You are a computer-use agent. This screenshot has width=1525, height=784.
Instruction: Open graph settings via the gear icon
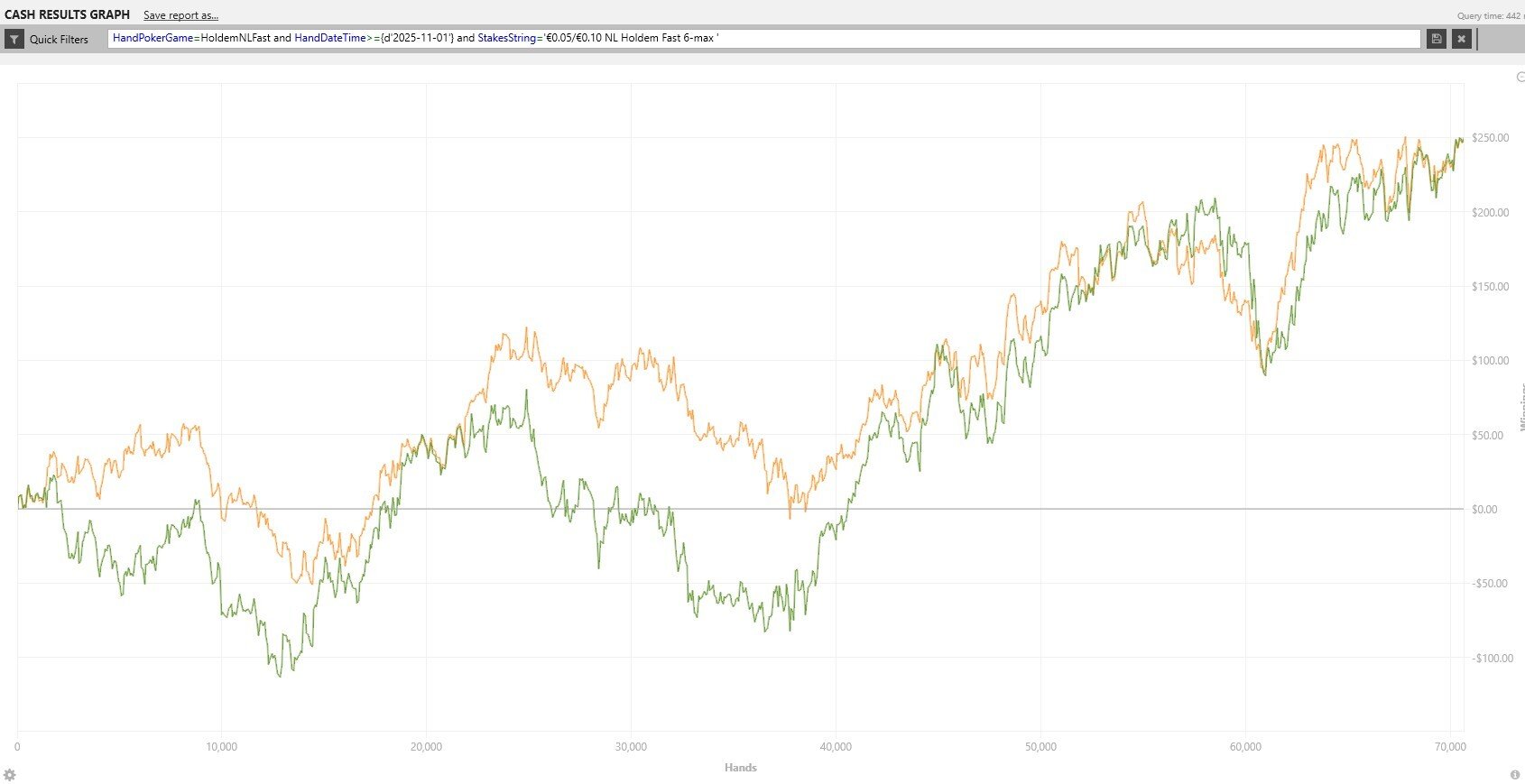click(10, 775)
